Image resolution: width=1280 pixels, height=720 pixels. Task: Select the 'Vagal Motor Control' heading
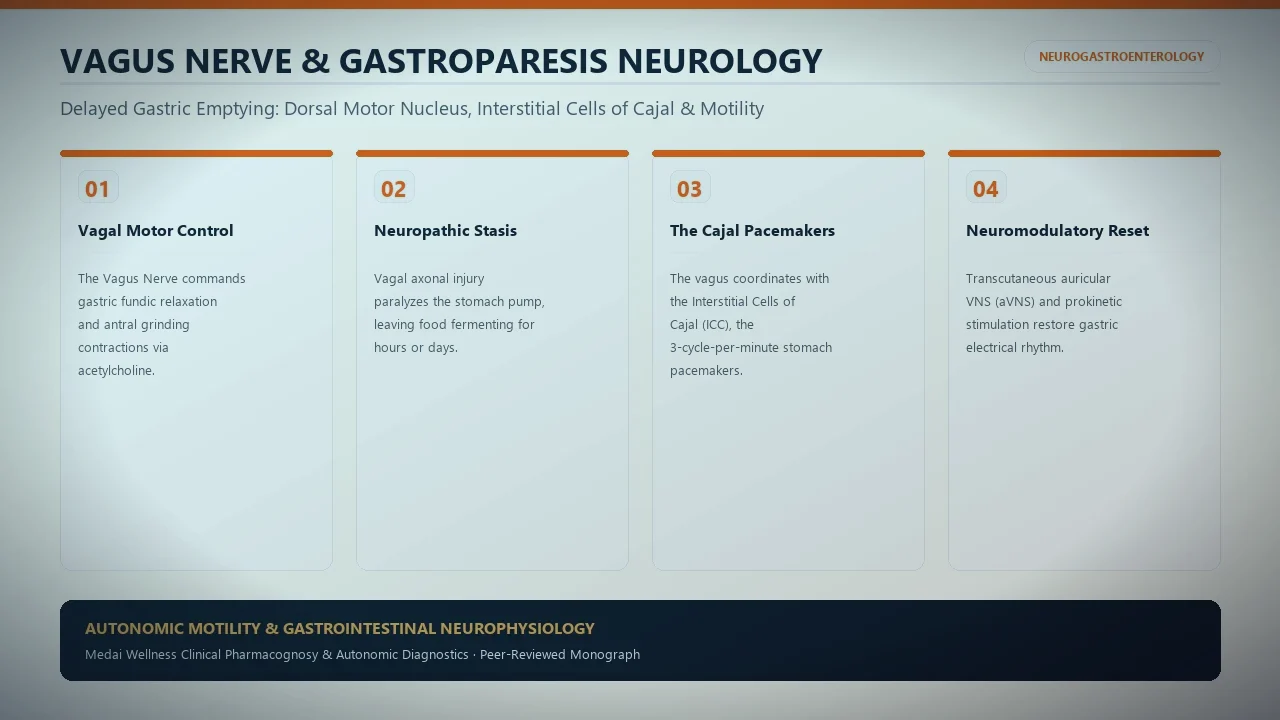[156, 231]
